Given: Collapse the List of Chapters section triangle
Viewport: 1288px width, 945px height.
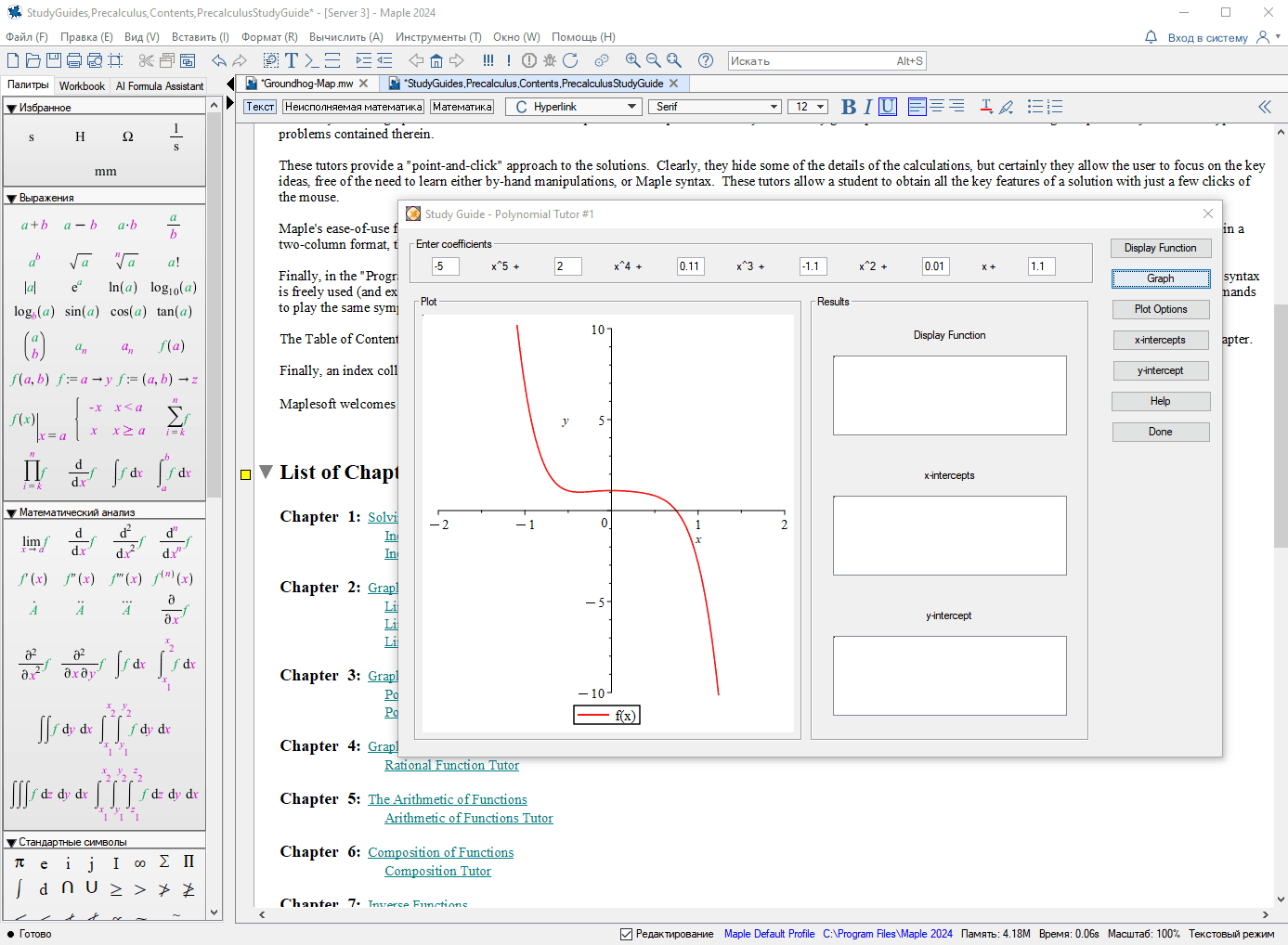Looking at the screenshot, I should click(266, 472).
